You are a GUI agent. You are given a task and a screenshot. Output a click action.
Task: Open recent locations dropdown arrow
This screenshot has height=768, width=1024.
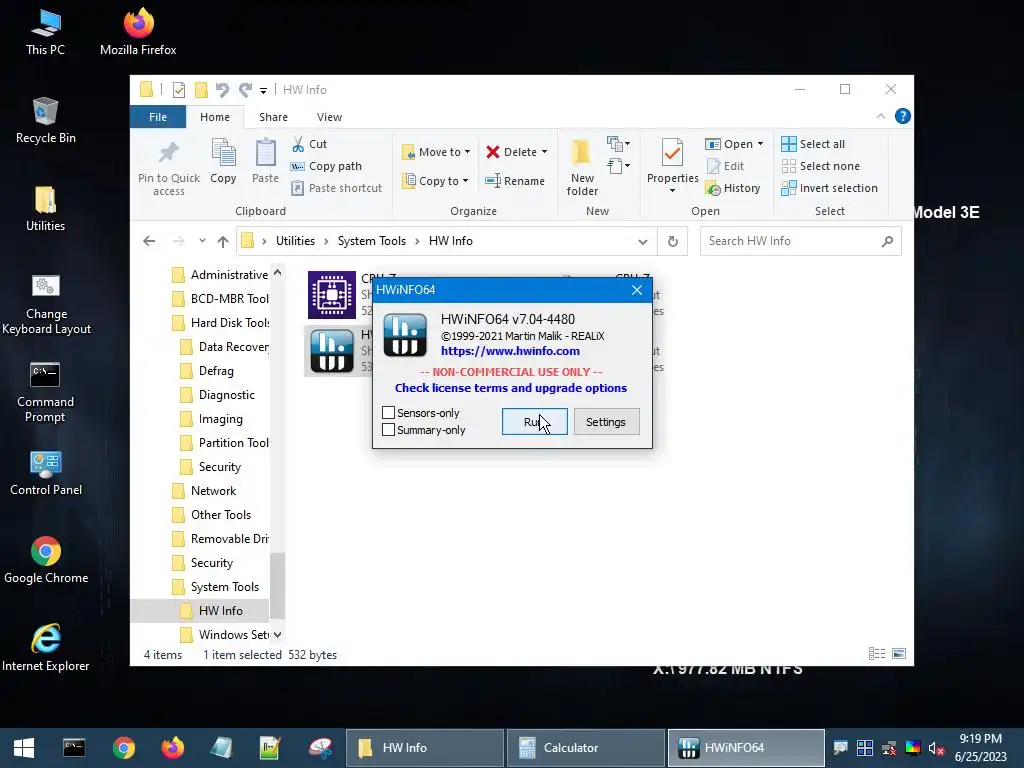click(x=202, y=241)
